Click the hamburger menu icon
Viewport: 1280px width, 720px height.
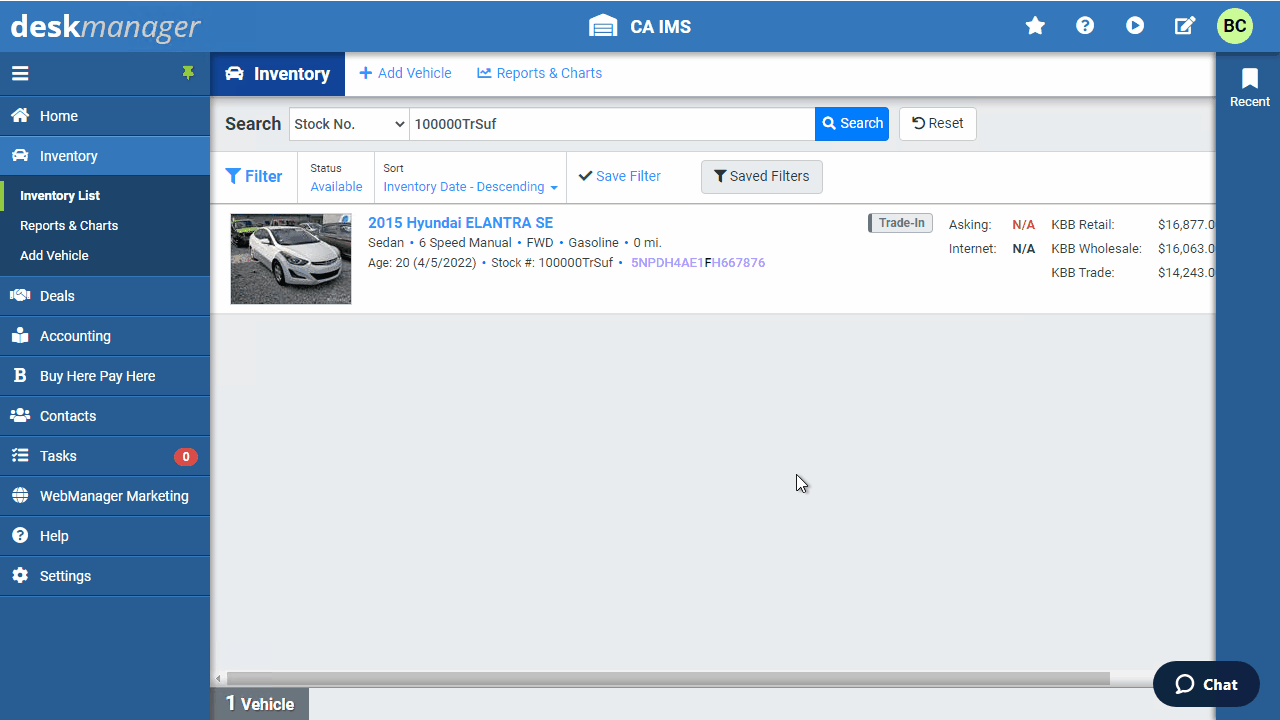pos(20,73)
